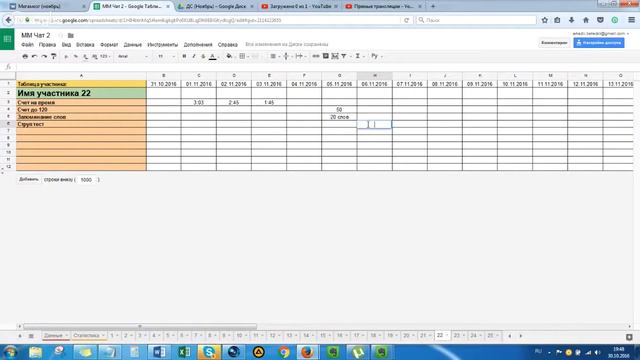The width and height of the screenshot is (640, 360).
Task: Click the browser reload icon
Action: pyautogui.click(x=406, y=20)
